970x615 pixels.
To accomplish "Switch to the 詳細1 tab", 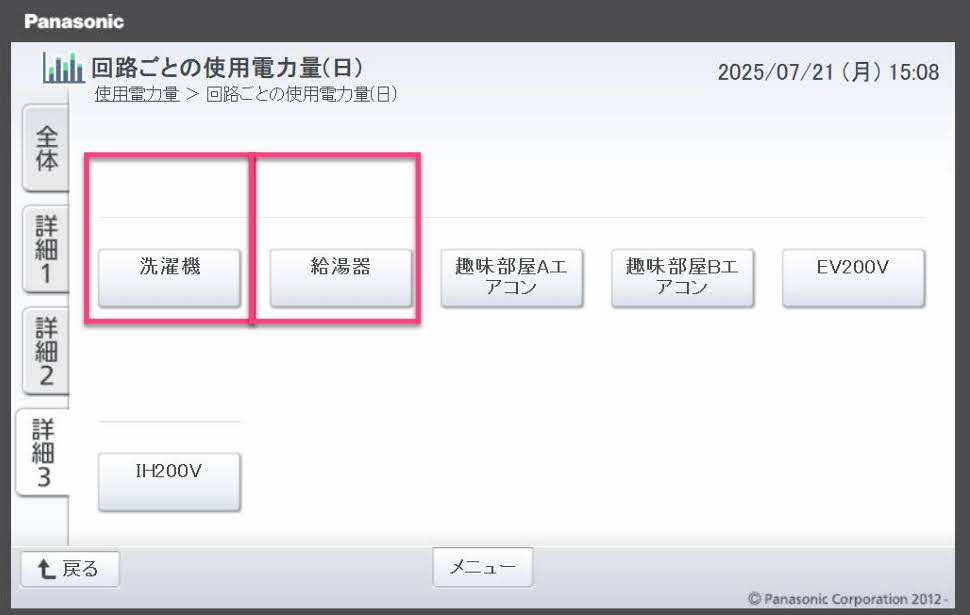I will tap(46, 249).
